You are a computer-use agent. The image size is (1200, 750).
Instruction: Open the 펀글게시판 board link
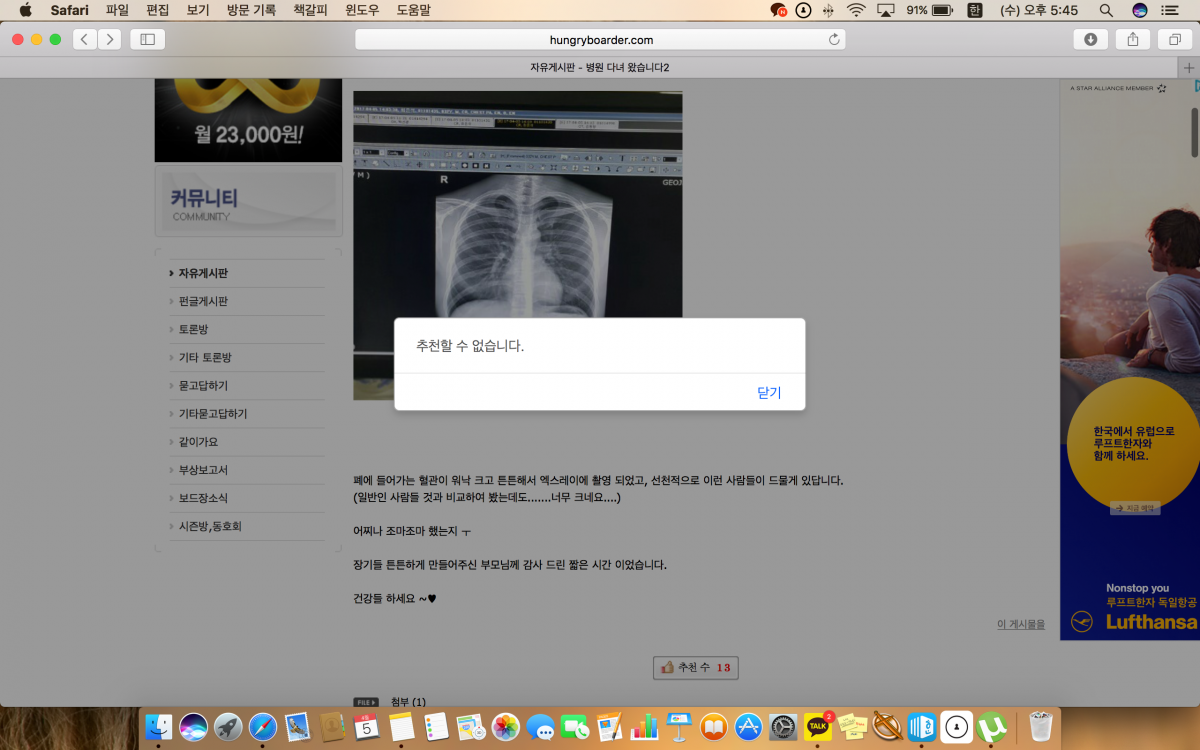click(204, 301)
